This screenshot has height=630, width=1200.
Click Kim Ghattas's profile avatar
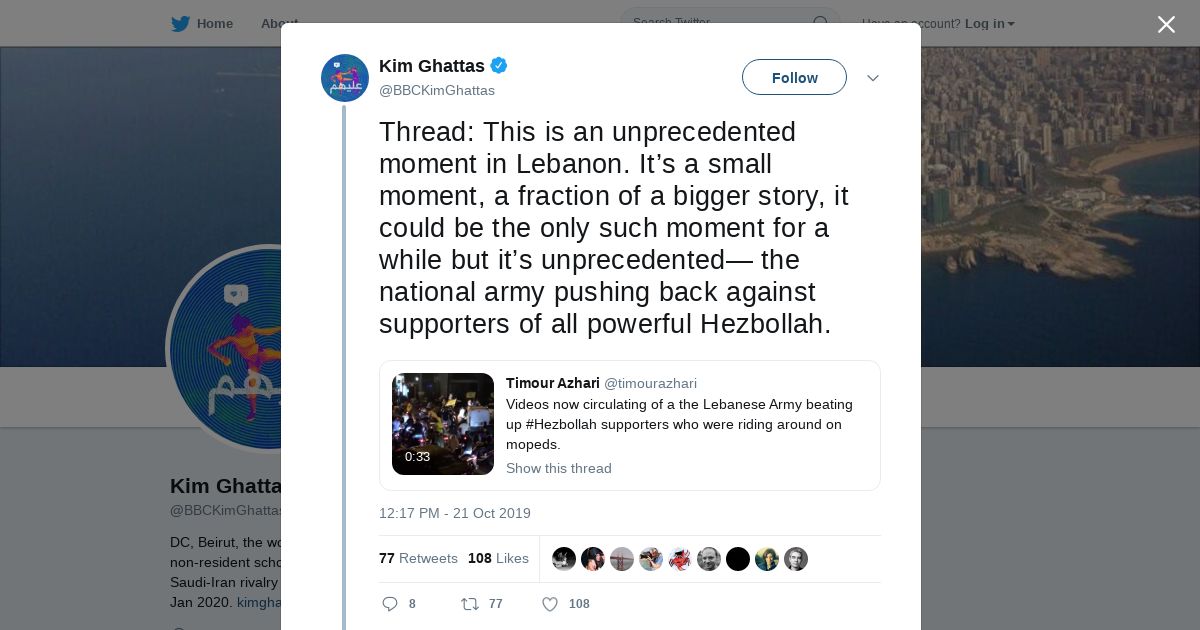(345, 78)
